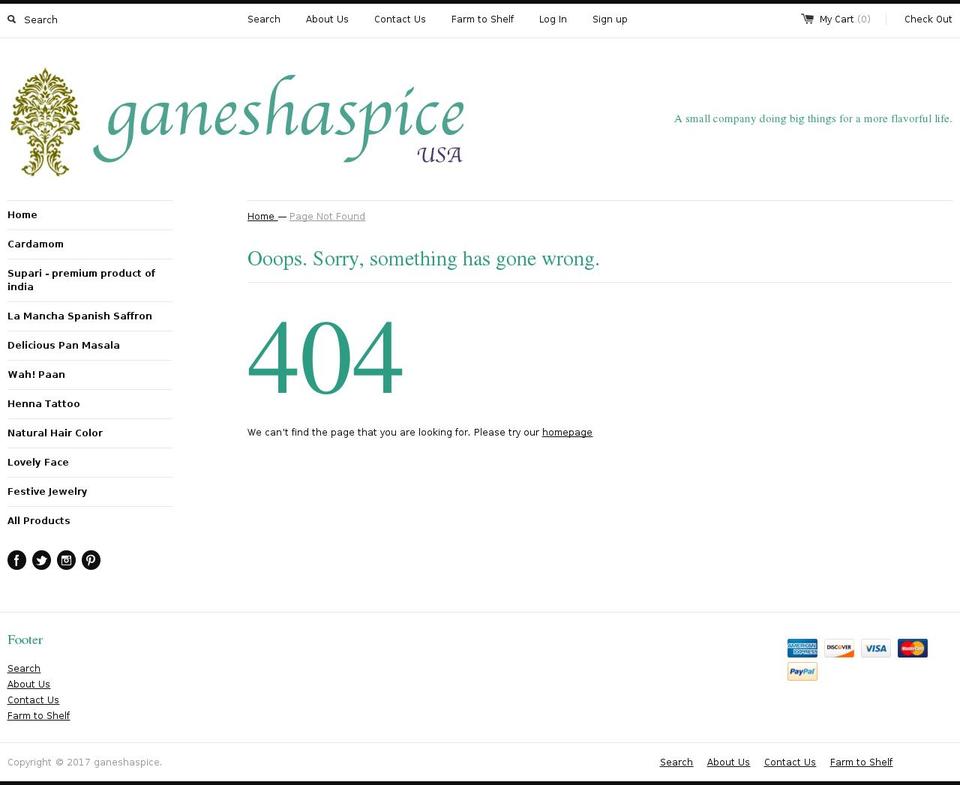Click Search in the bottom copyright bar
This screenshot has height=785, width=960.
(x=676, y=762)
